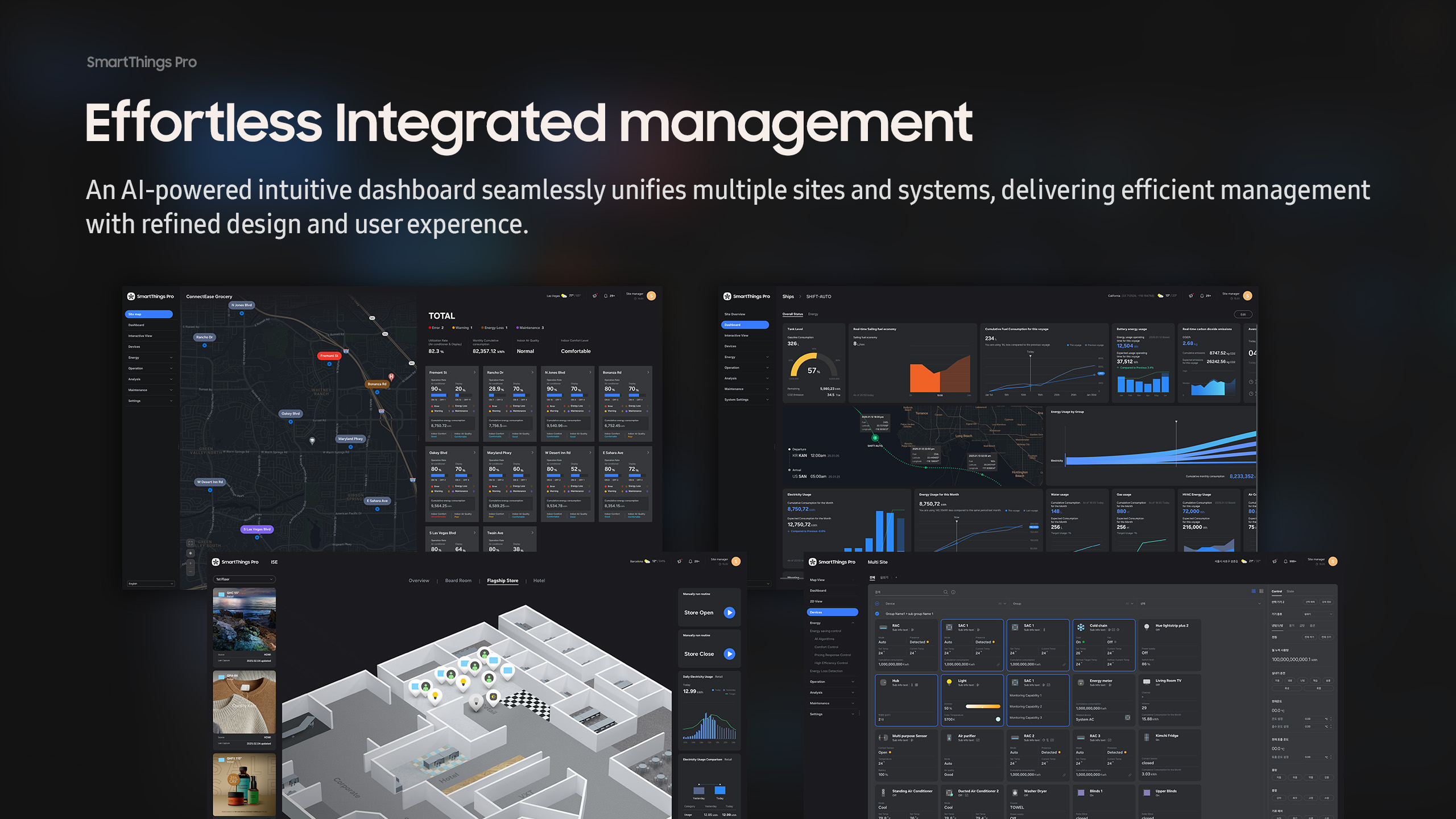Click linked System AC icon on Energy meter

pyautogui.click(x=1128, y=718)
